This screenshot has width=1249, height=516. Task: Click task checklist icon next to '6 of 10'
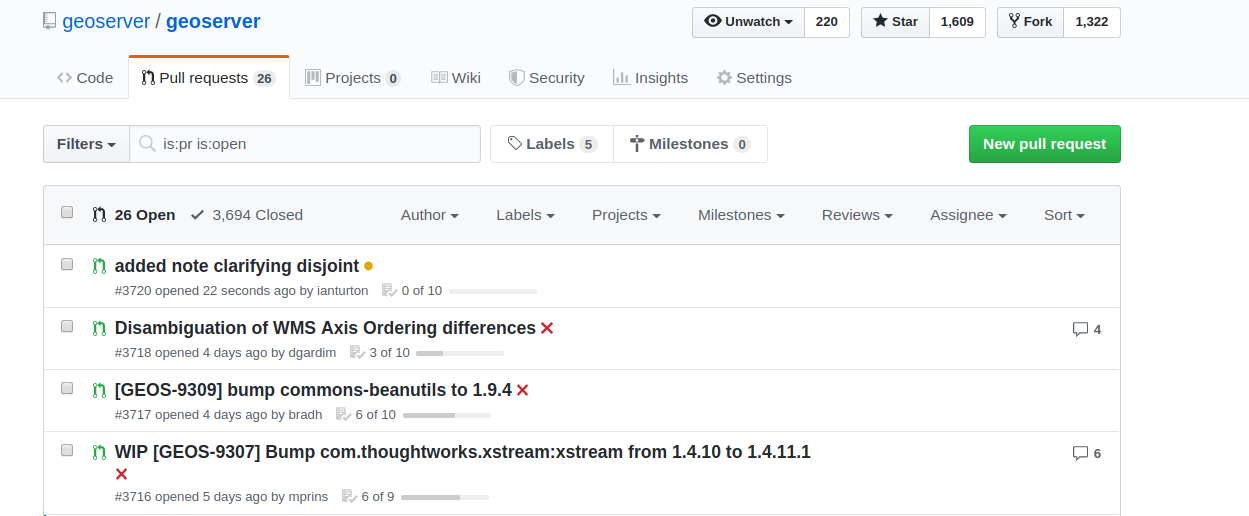click(x=343, y=415)
